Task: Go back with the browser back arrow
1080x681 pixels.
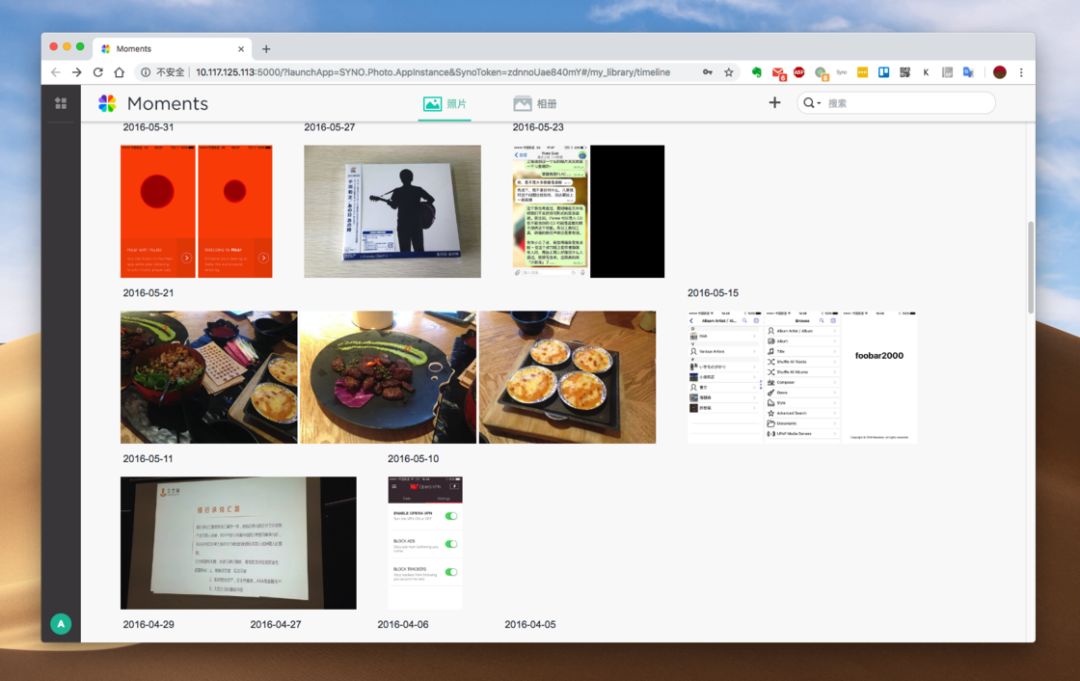Action: pos(56,72)
